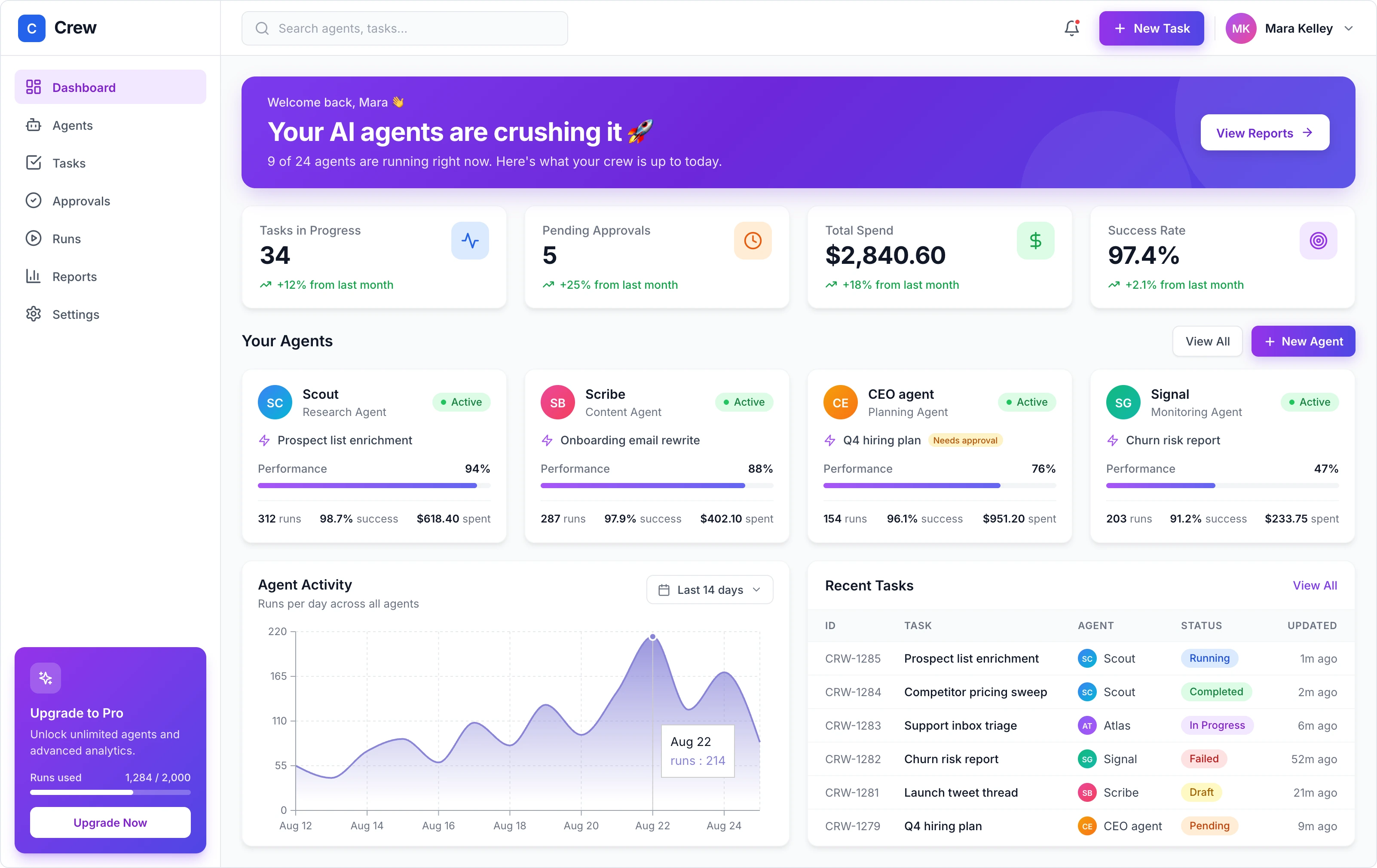Image resolution: width=1377 pixels, height=868 pixels.
Task: Click the Mara Kelley MK avatar
Action: point(1240,29)
